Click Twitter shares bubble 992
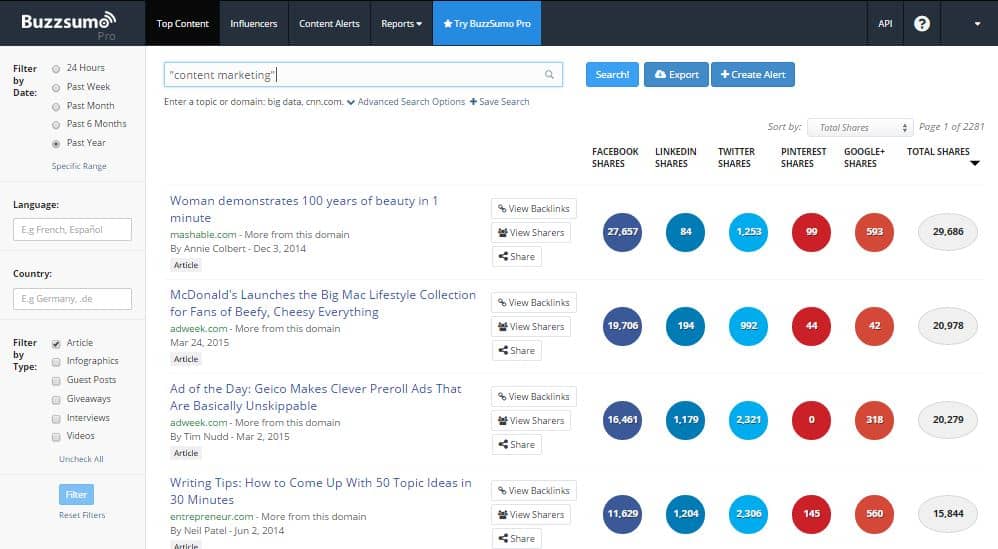 [x=748, y=326]
